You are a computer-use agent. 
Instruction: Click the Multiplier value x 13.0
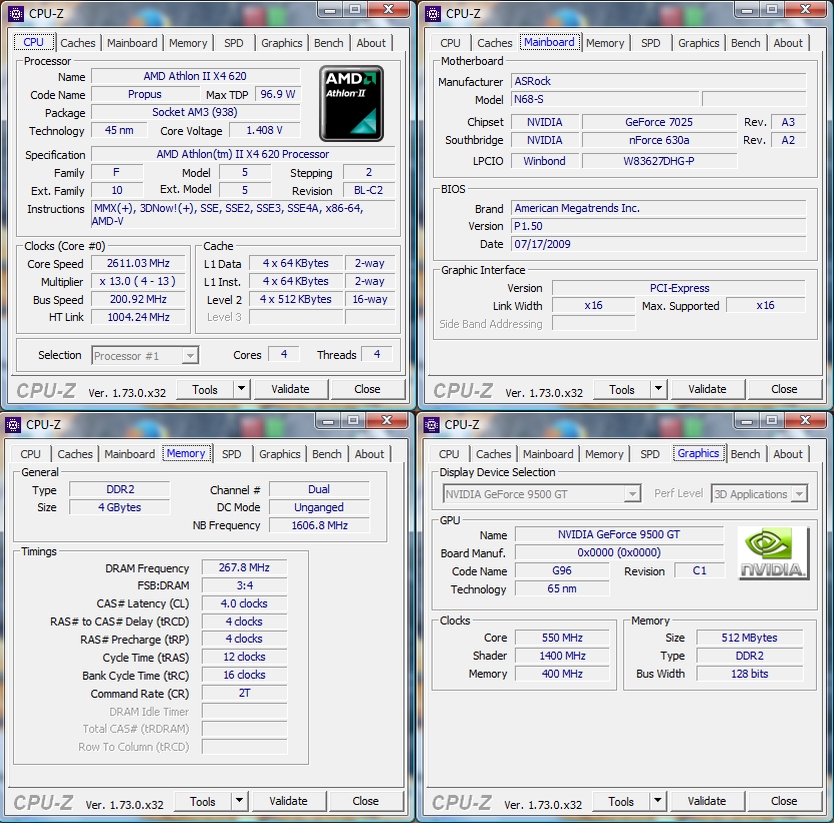click(x=138, y=281)
